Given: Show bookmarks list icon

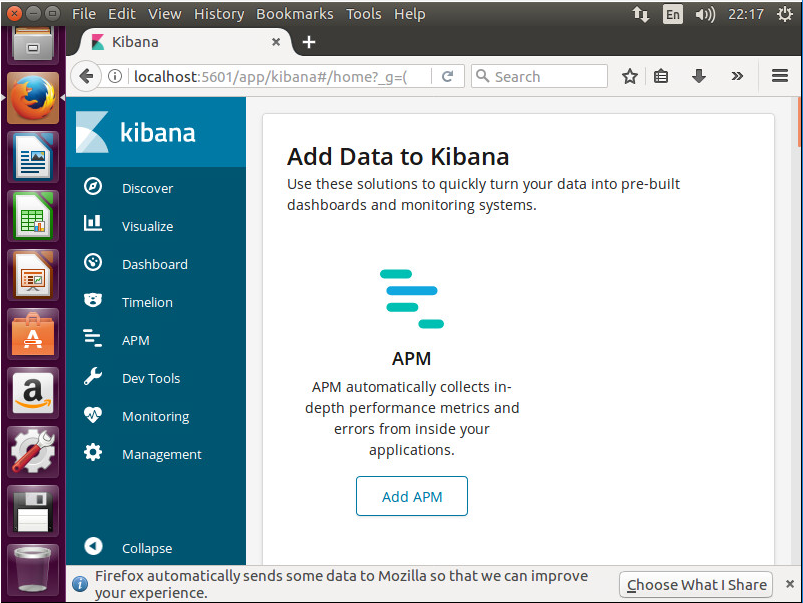Looking at the screenshot, I should (x=661, y=76).
